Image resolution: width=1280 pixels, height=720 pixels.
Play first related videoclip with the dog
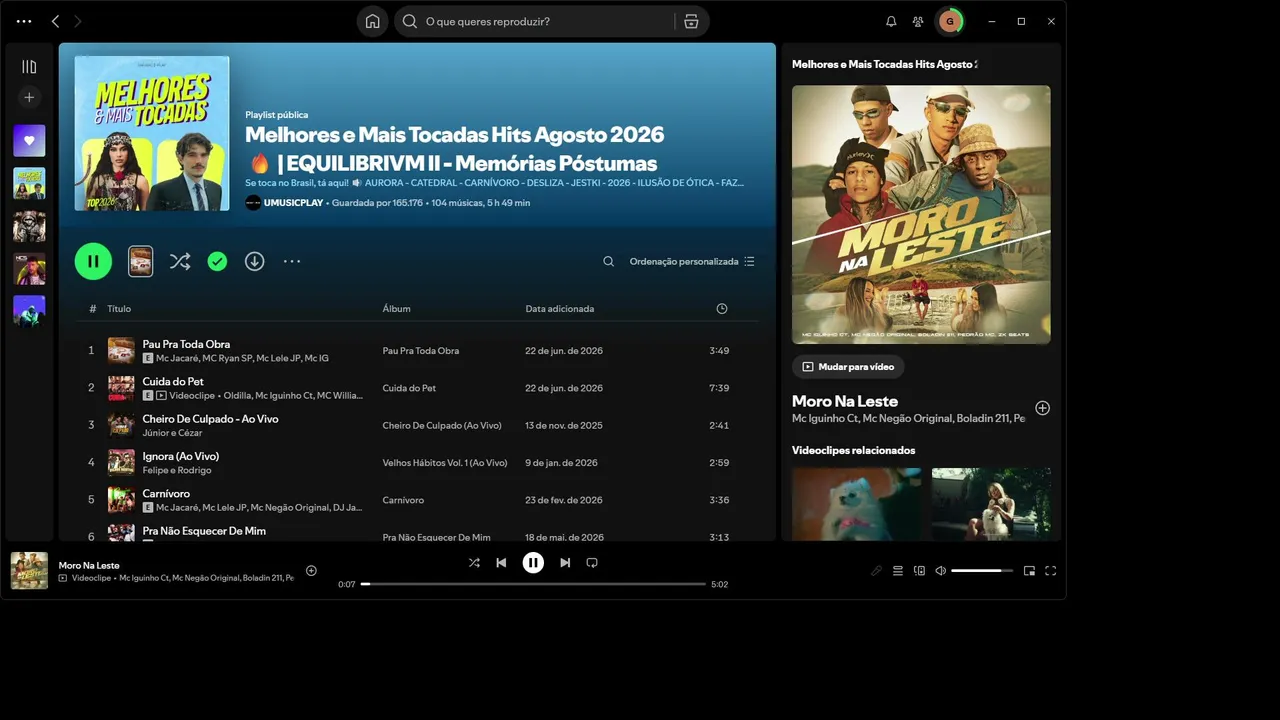tap(857, 504)
